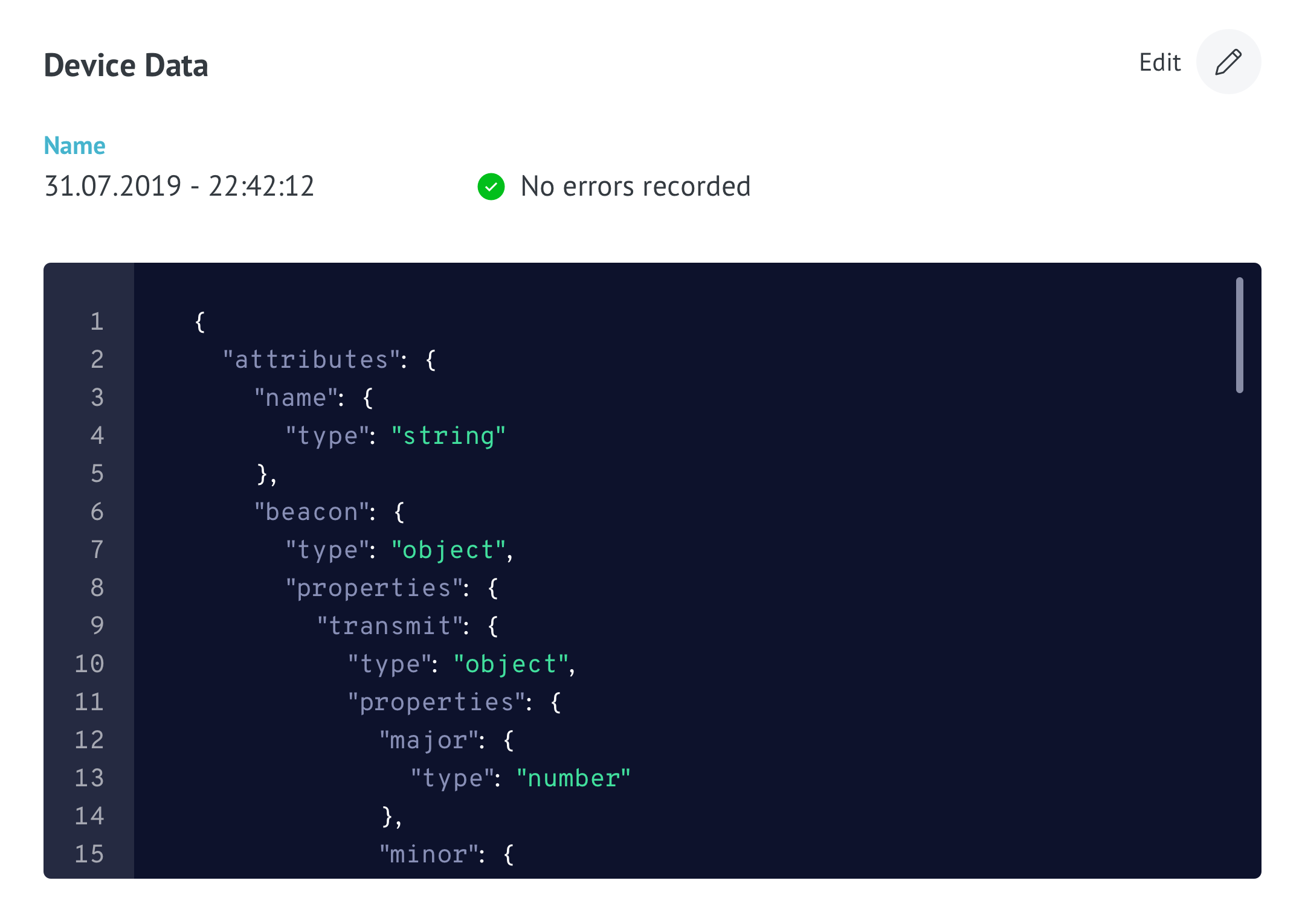Screen dimensions: 1305x924
Task: Click line number 10 in the gutter
Action: [89, 664]
